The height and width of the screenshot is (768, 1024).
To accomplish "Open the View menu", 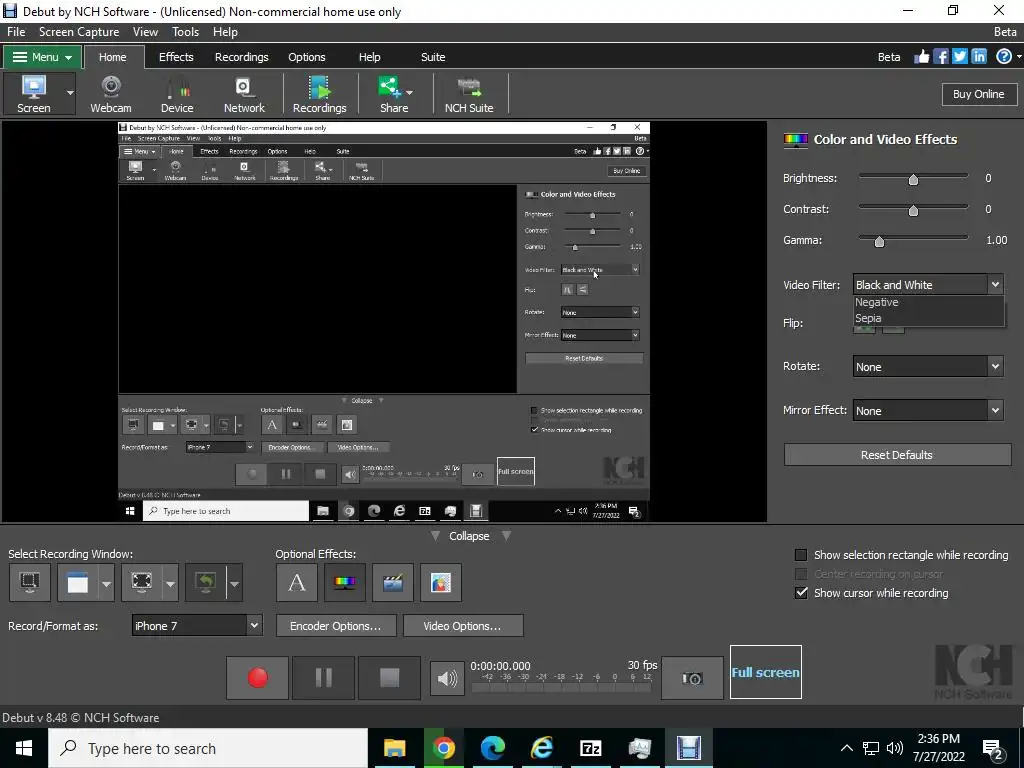I will pos(145,32).
